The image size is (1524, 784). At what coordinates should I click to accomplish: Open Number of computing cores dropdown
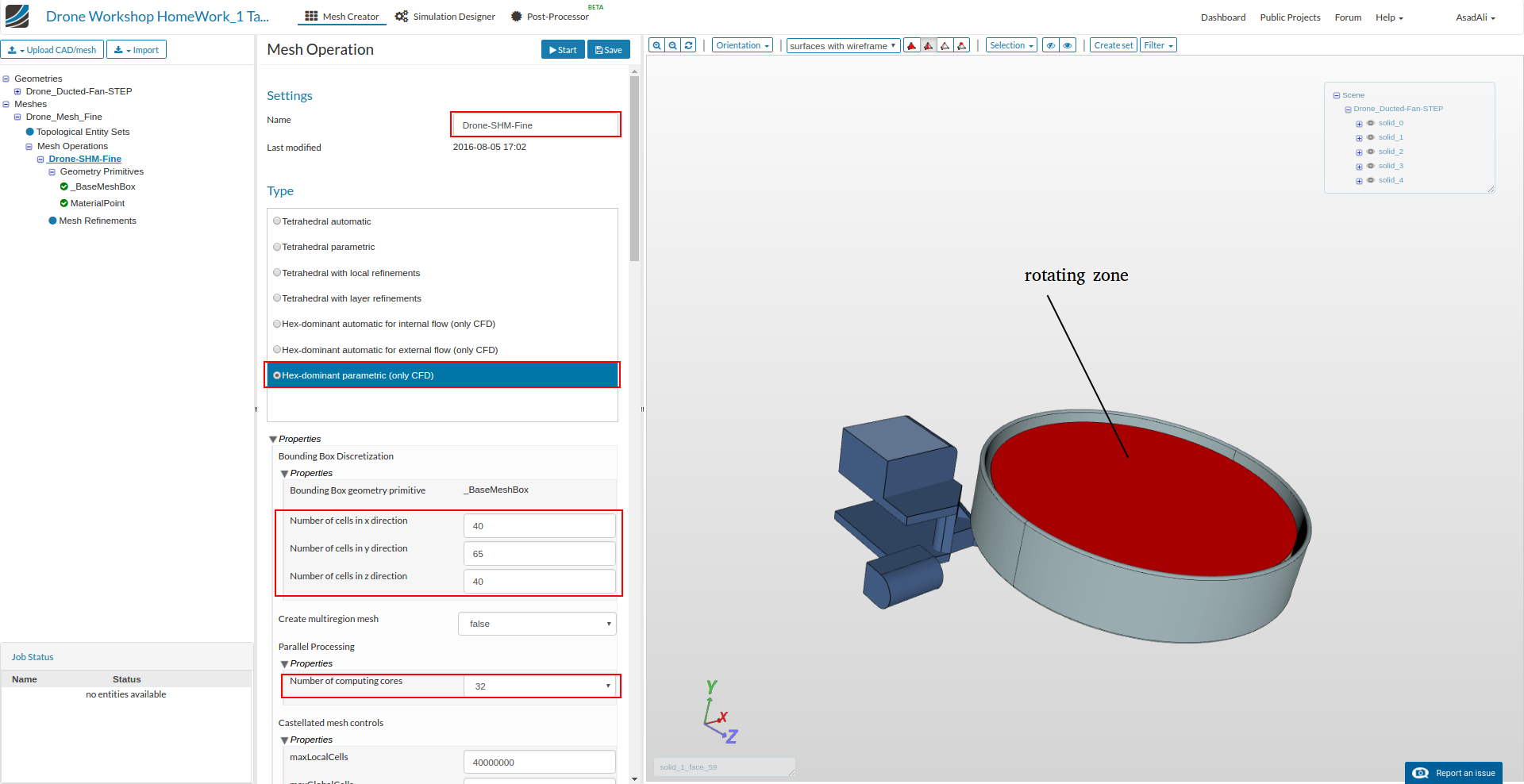pyautogui.click(x=540, y=686)
